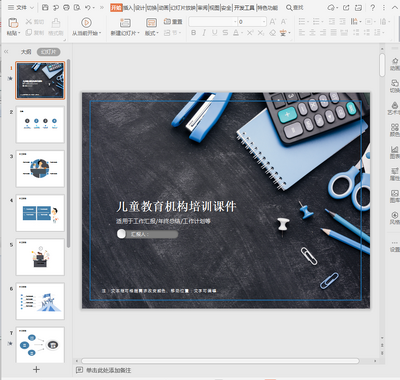The image size is (400, 380).
Task: Start slideshow from current slide play icon
Action: [x=86, y=23]
